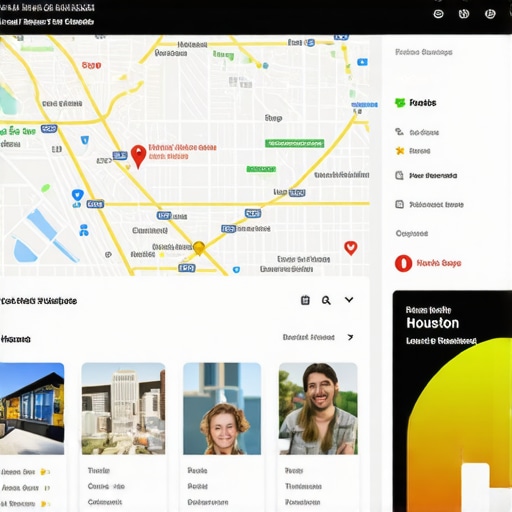Click the red text beside the red pin
Screen dimensions: 512x512
point(182,152)
